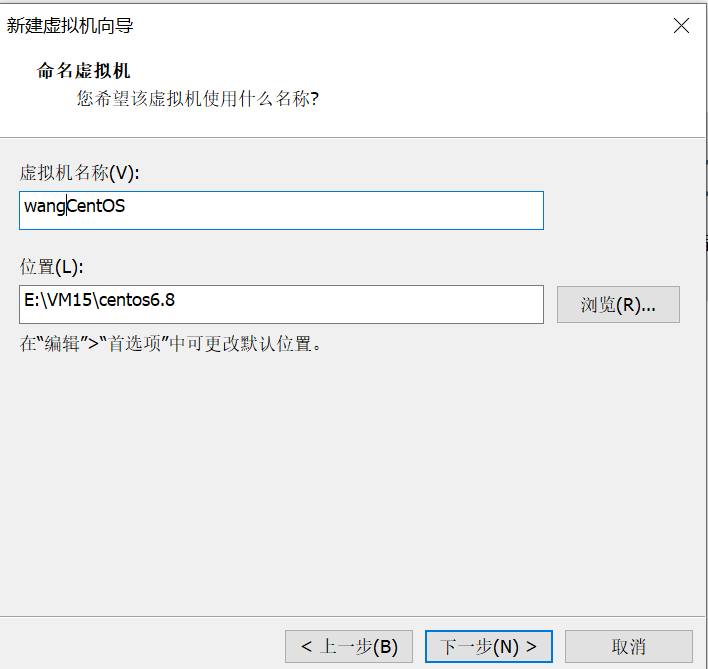Click the 虚拟机名称(V): label

pos(79,173)
